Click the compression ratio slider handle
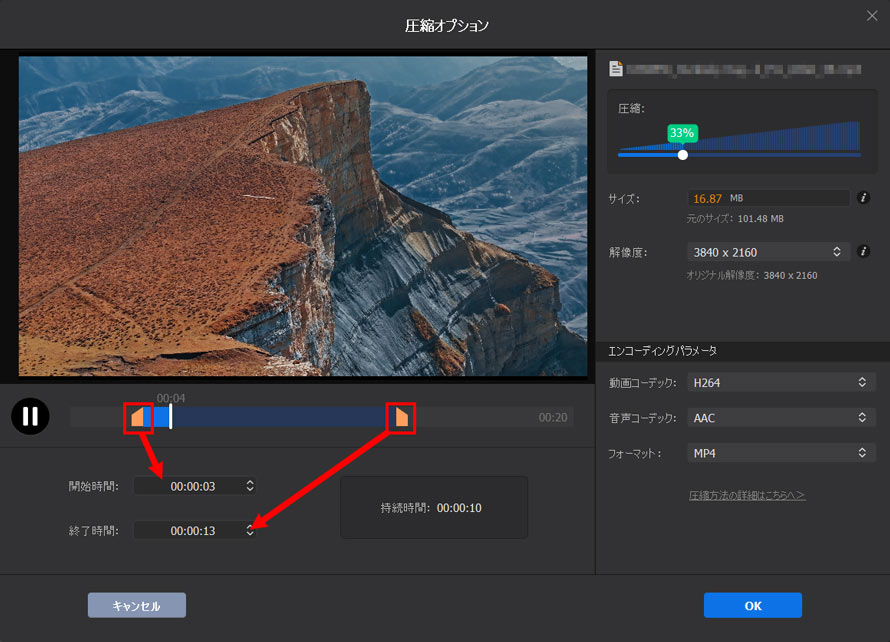 [683, 154]
